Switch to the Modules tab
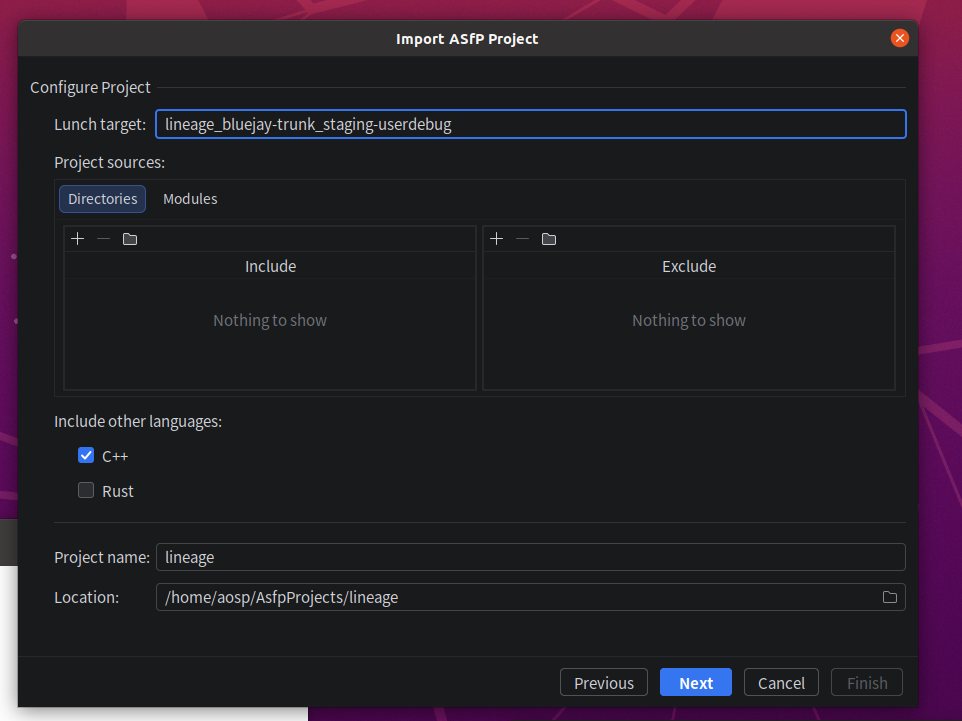 click(190, 199)
